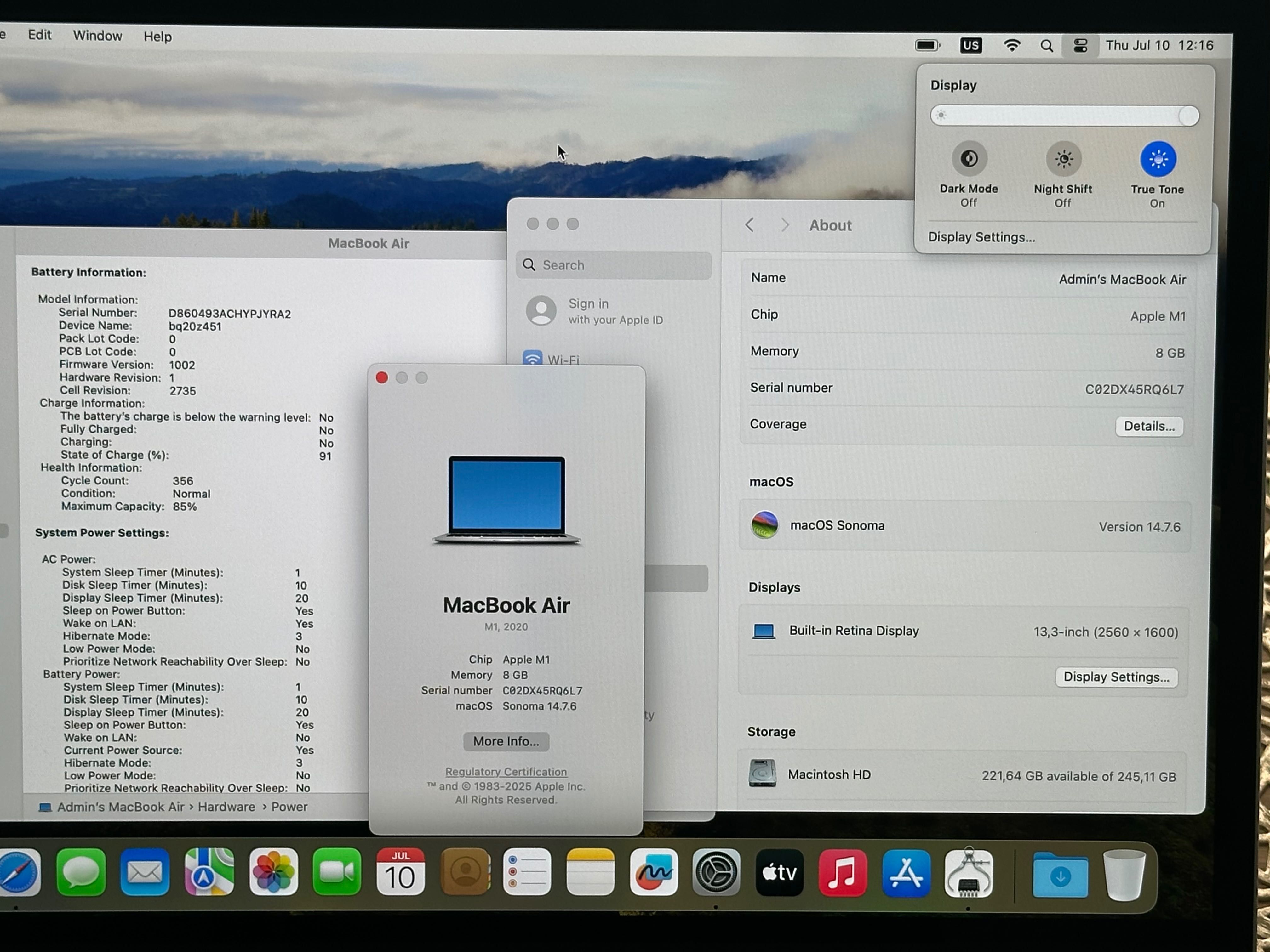Click MacBook Air laptop image

pos(506,500)
